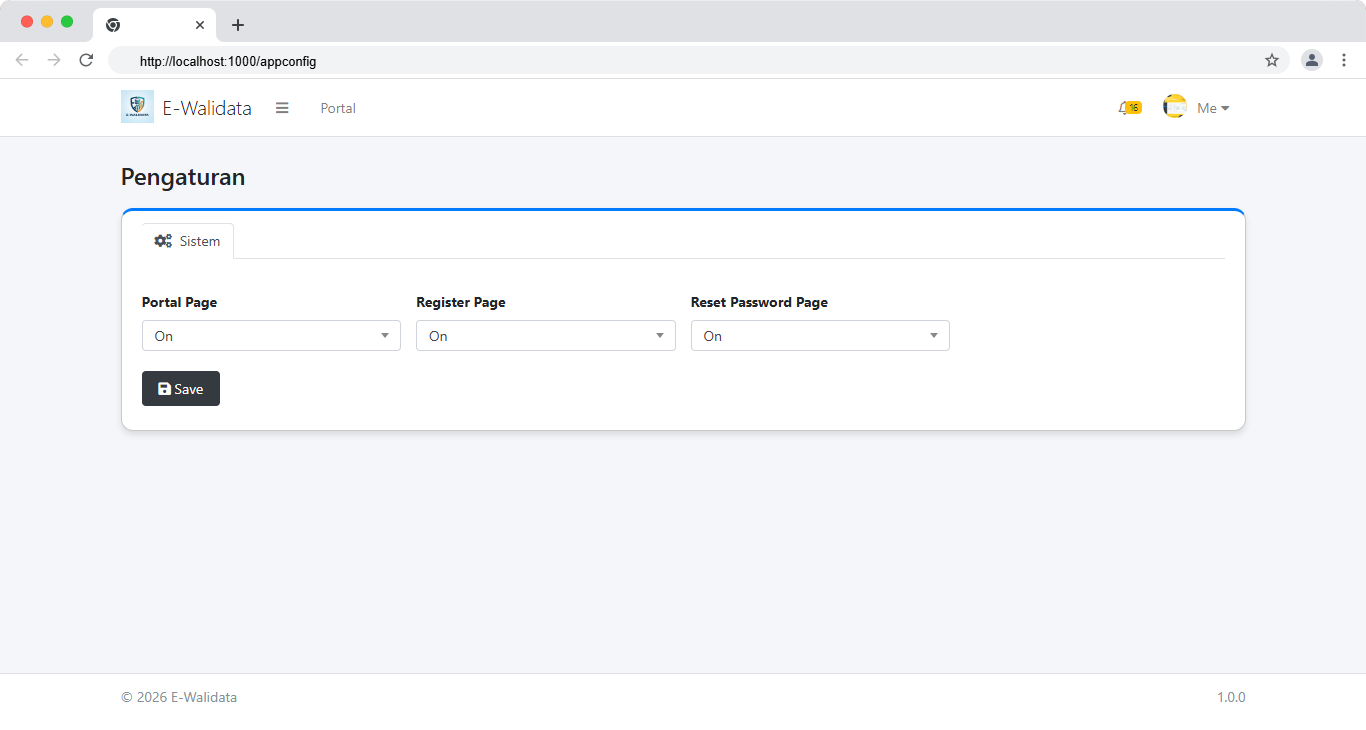Image resolution: width=1366 pixels, height=730 pixels.
Task: Toggle the hamburger sidebar menu
Action: point(282,108)
